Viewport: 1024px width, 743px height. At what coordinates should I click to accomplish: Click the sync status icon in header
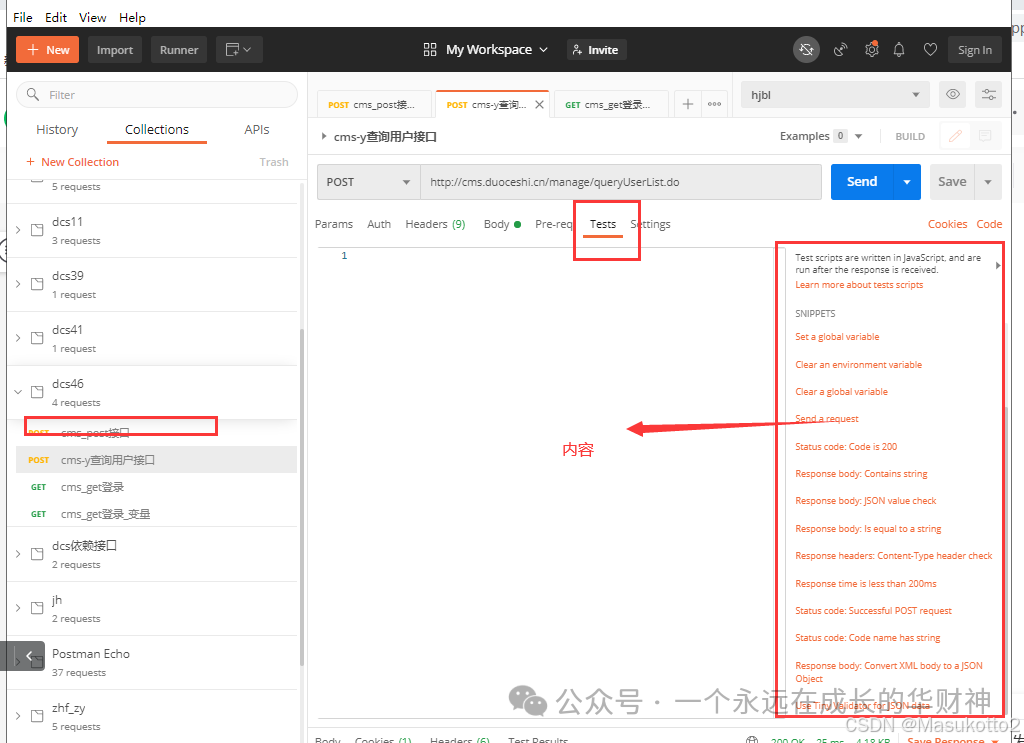pos(807,50)
